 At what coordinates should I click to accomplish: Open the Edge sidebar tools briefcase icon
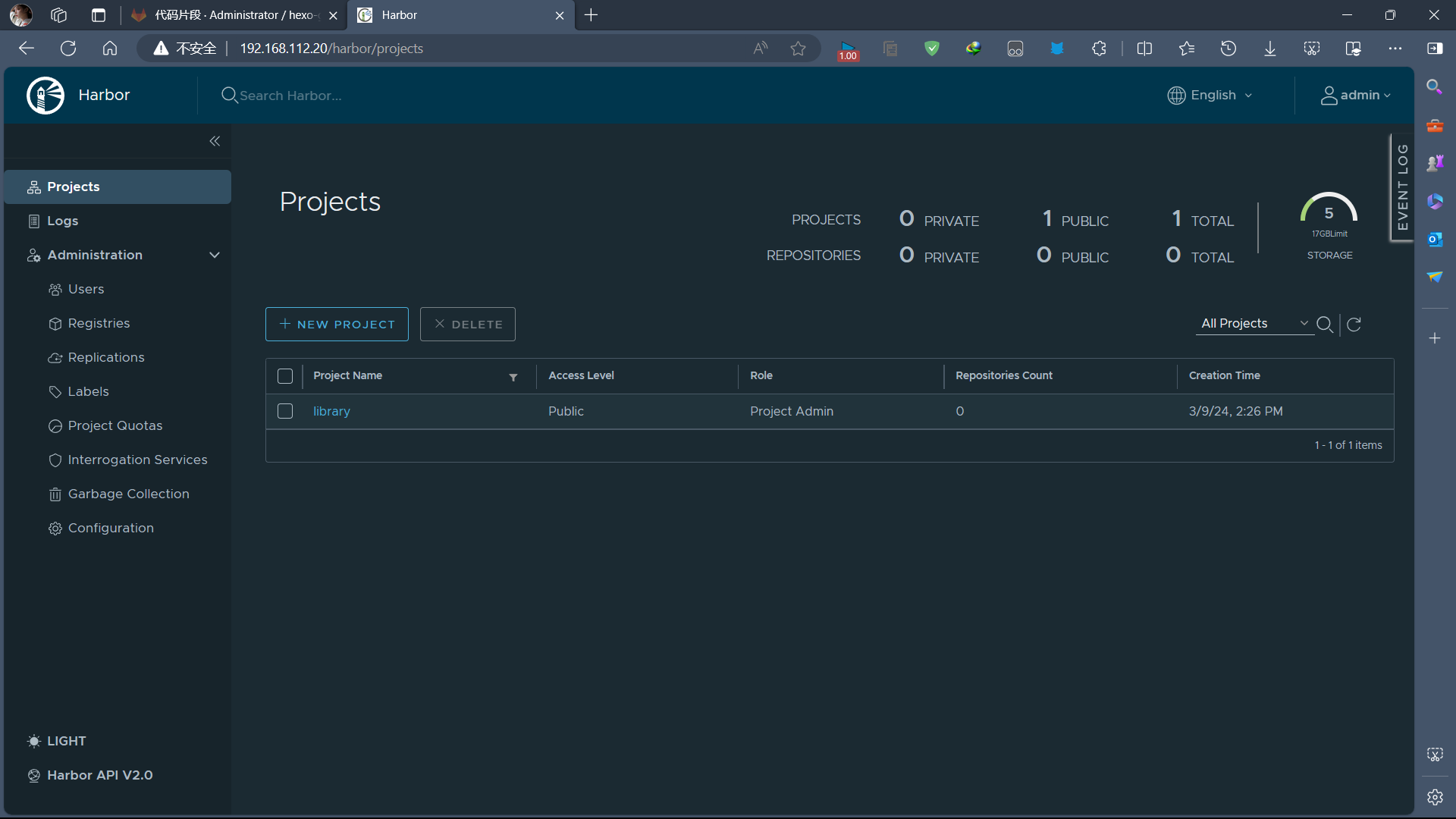pos(1435,125)
